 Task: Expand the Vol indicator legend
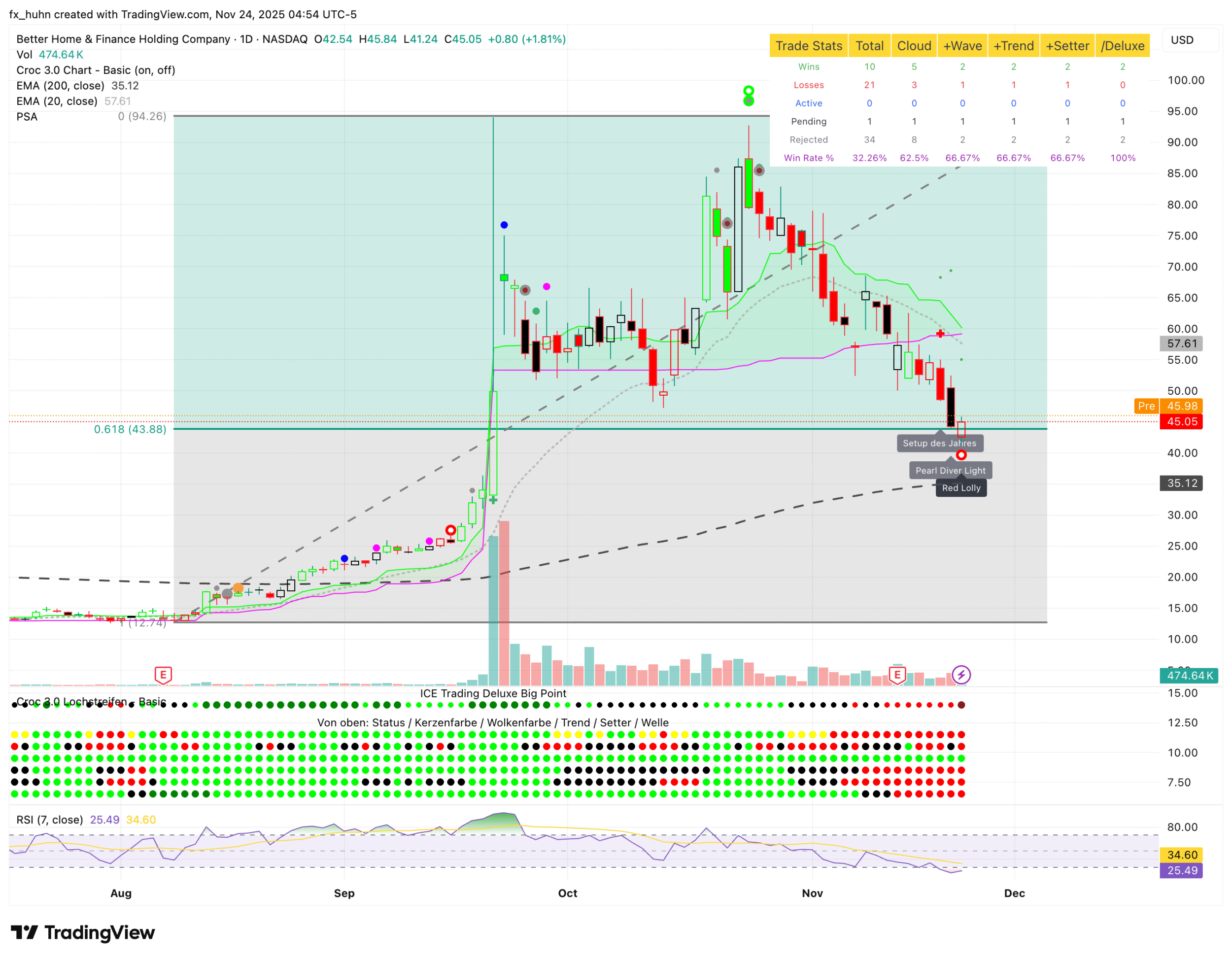pos(24,55)
